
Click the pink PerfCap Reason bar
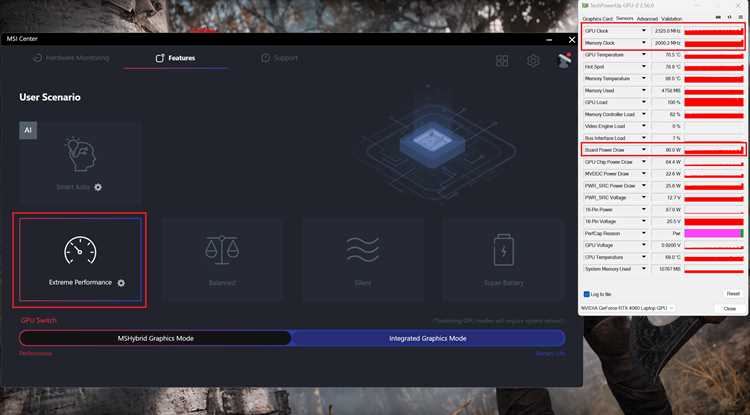(714, 233)
